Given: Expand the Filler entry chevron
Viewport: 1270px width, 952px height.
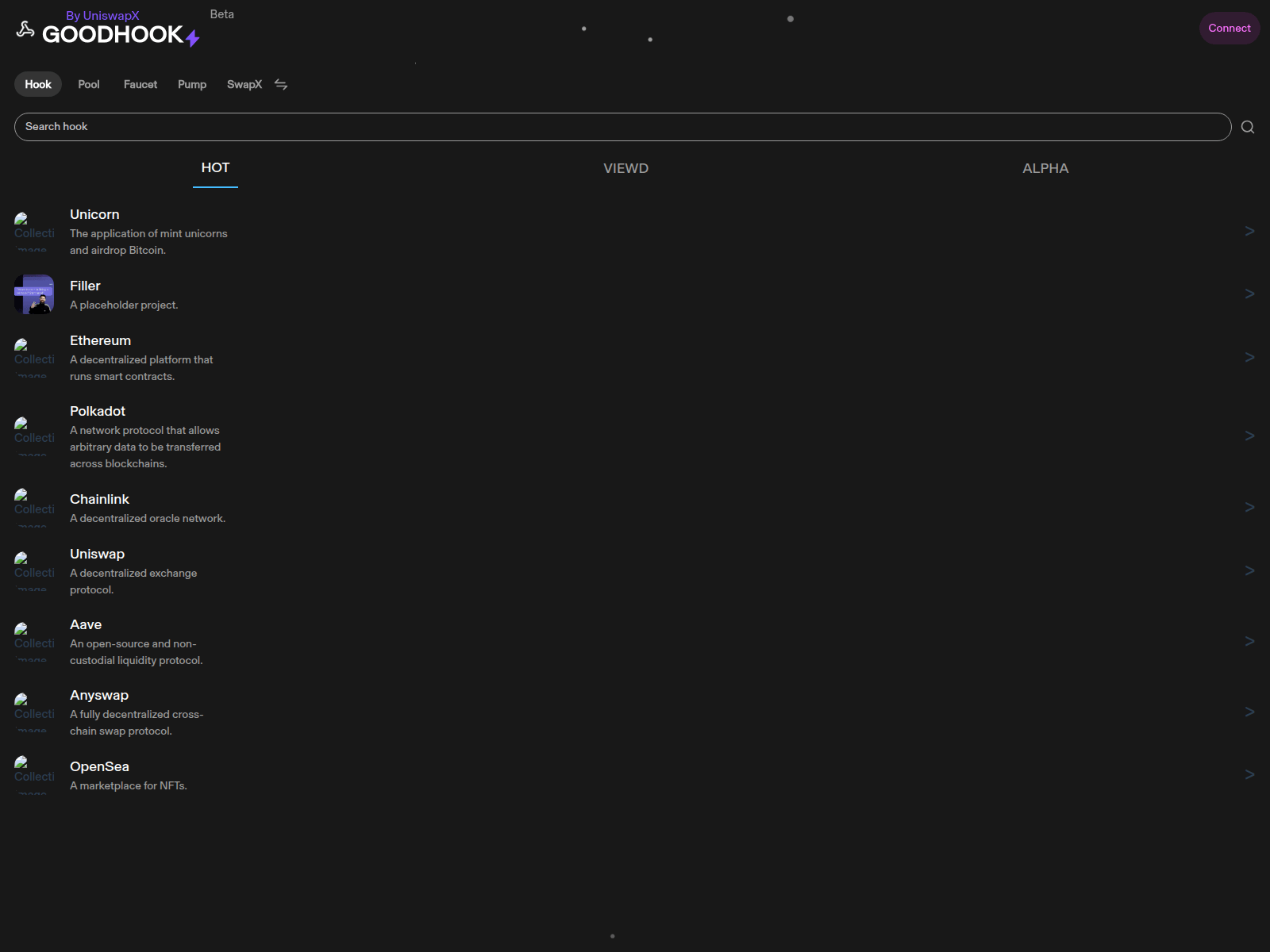Looking at the screenshot, I should pos(1249,294).
